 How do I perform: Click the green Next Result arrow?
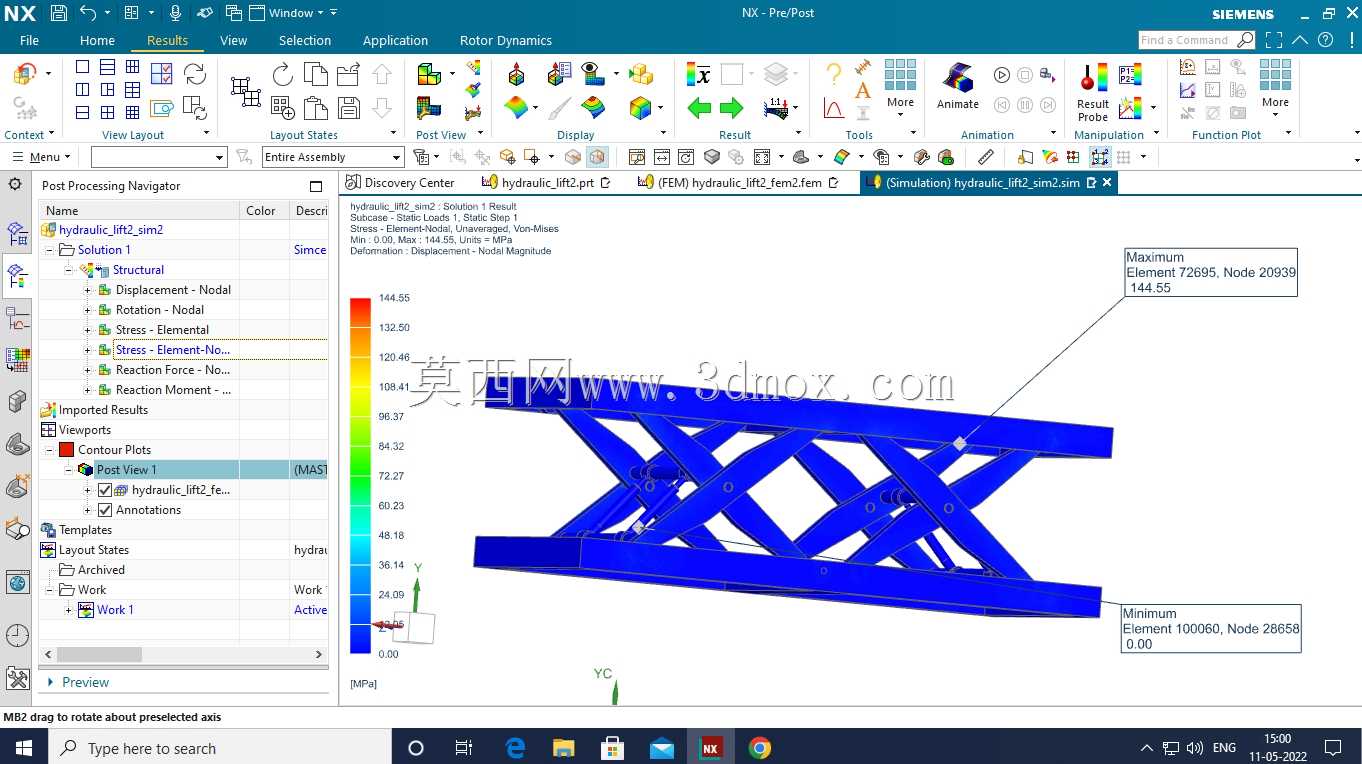pyautogui.click(x=732, y=108)
